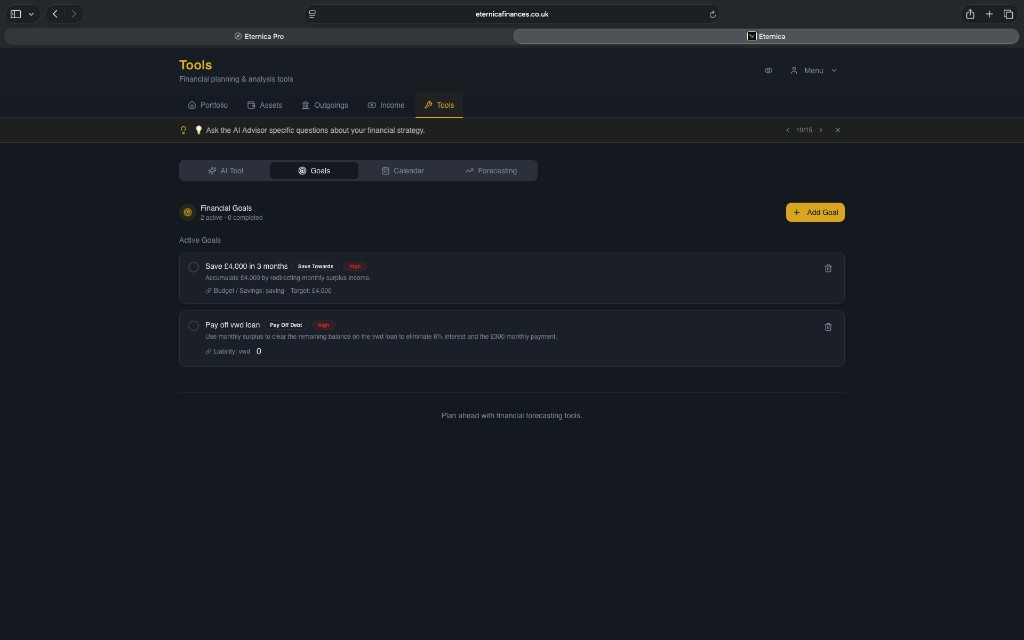Switch to the Forecasting tab
This screenshot has height=640, width=1024.
491,170
